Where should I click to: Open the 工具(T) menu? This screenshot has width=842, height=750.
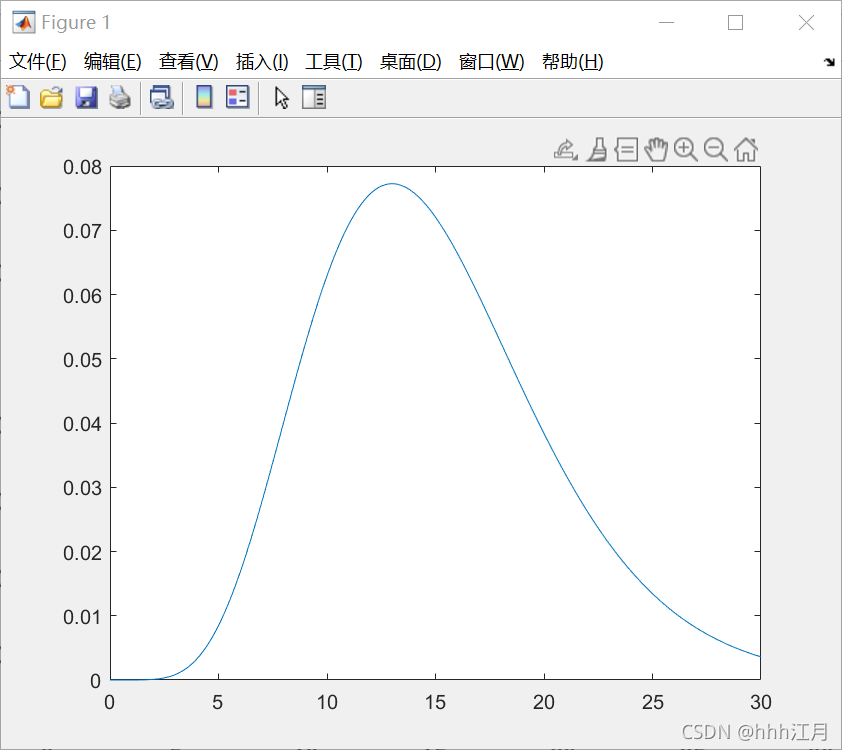click(333, 62)
